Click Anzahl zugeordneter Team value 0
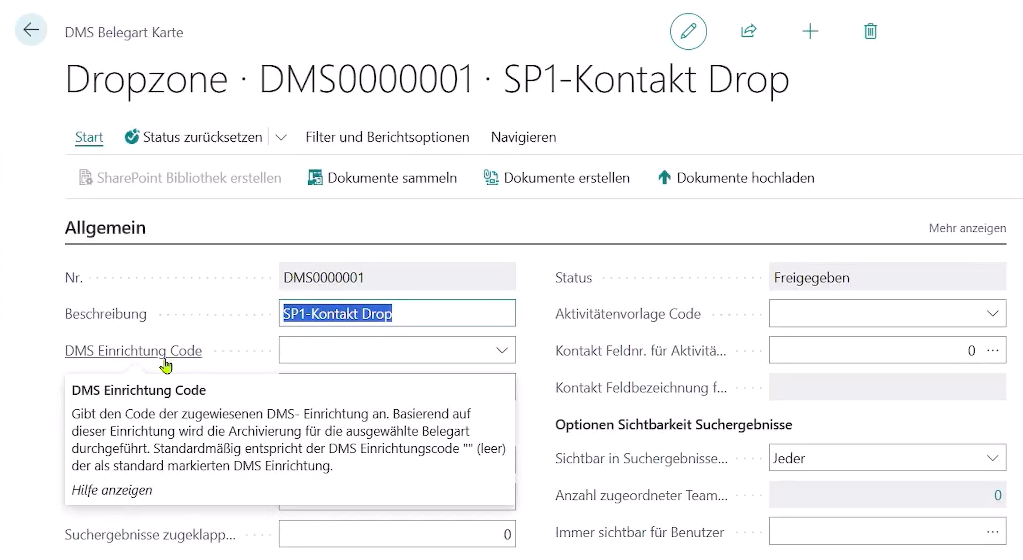 coord(998,495)
